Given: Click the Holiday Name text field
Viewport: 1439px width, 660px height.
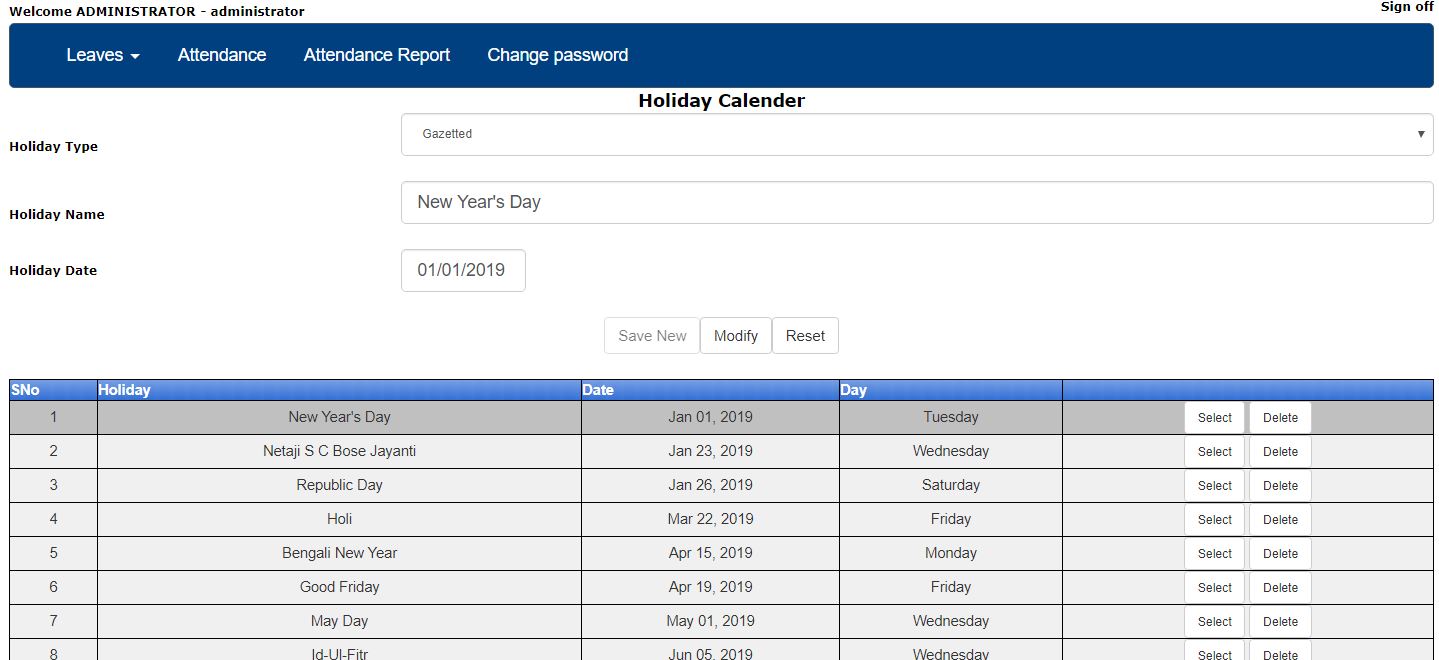Looking at the screenshot, I should tap(916, 202).
